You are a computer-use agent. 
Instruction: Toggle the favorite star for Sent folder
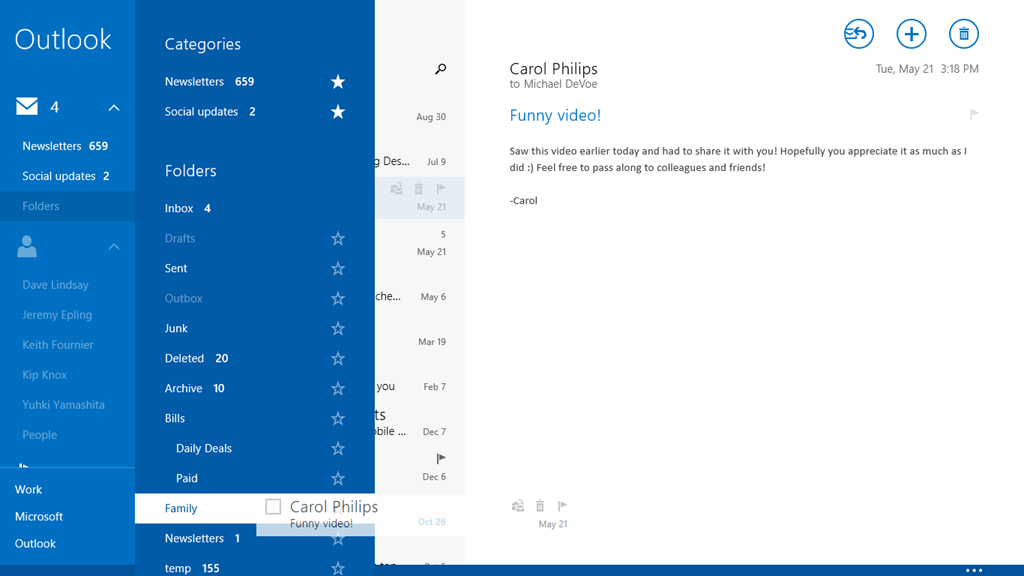338,269
